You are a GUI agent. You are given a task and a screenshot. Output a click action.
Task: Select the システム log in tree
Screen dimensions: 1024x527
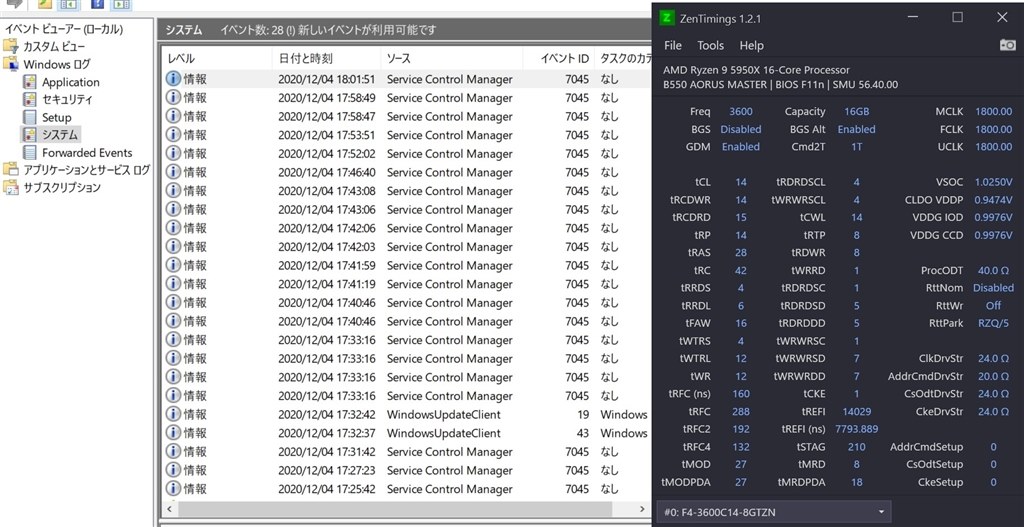click(x=60, y=135)
